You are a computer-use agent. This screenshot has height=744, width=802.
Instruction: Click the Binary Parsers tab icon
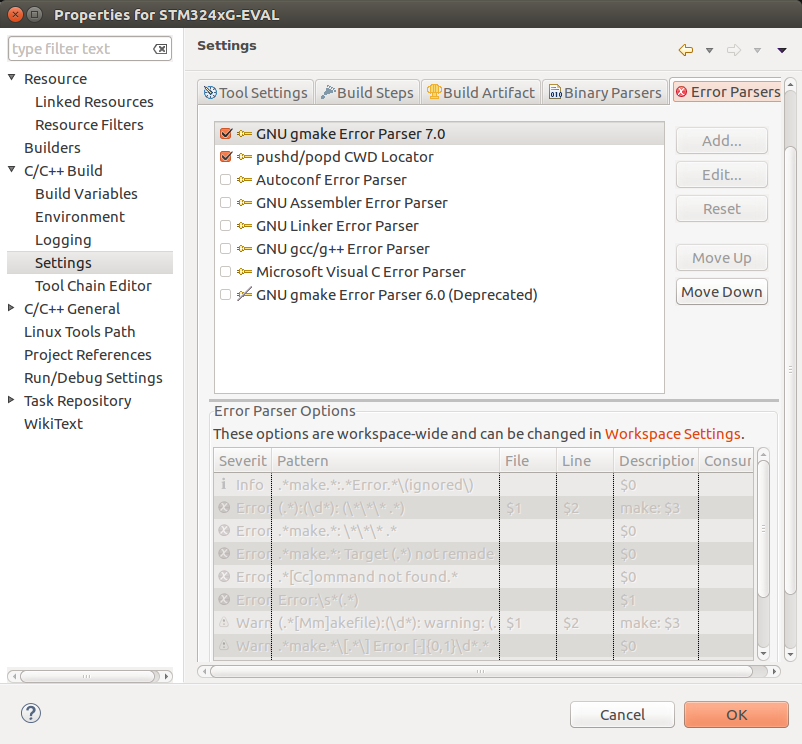coord(555,93)
